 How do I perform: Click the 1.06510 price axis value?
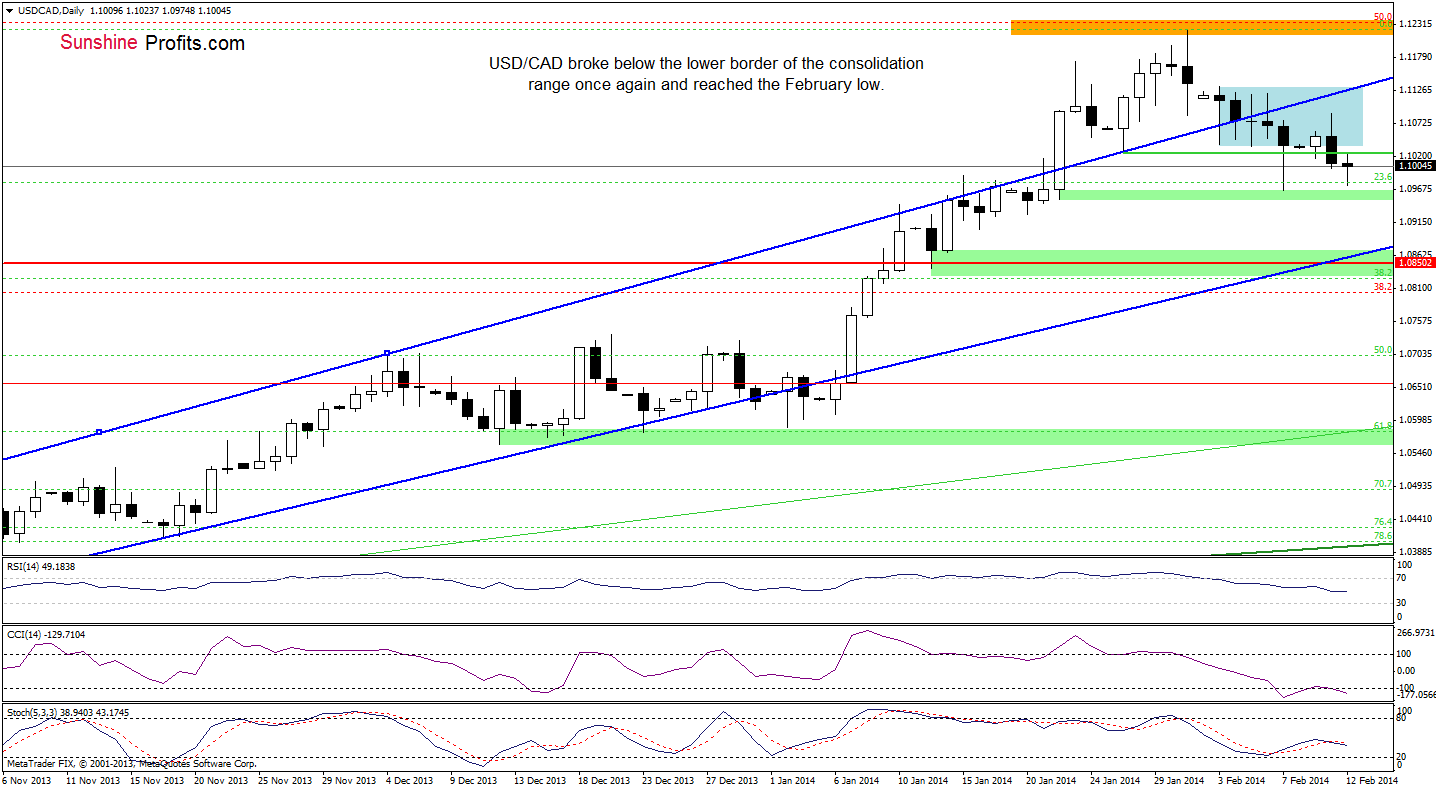[x=1415, y=387]
